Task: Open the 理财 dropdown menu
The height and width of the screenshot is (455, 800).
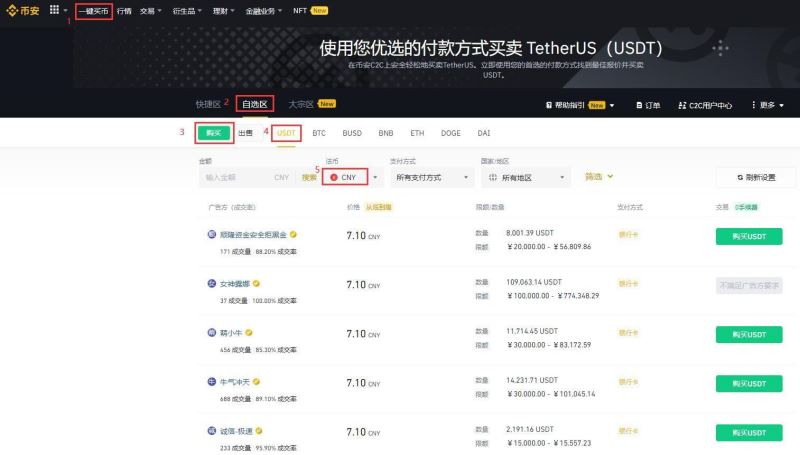Action: point(223,11)
